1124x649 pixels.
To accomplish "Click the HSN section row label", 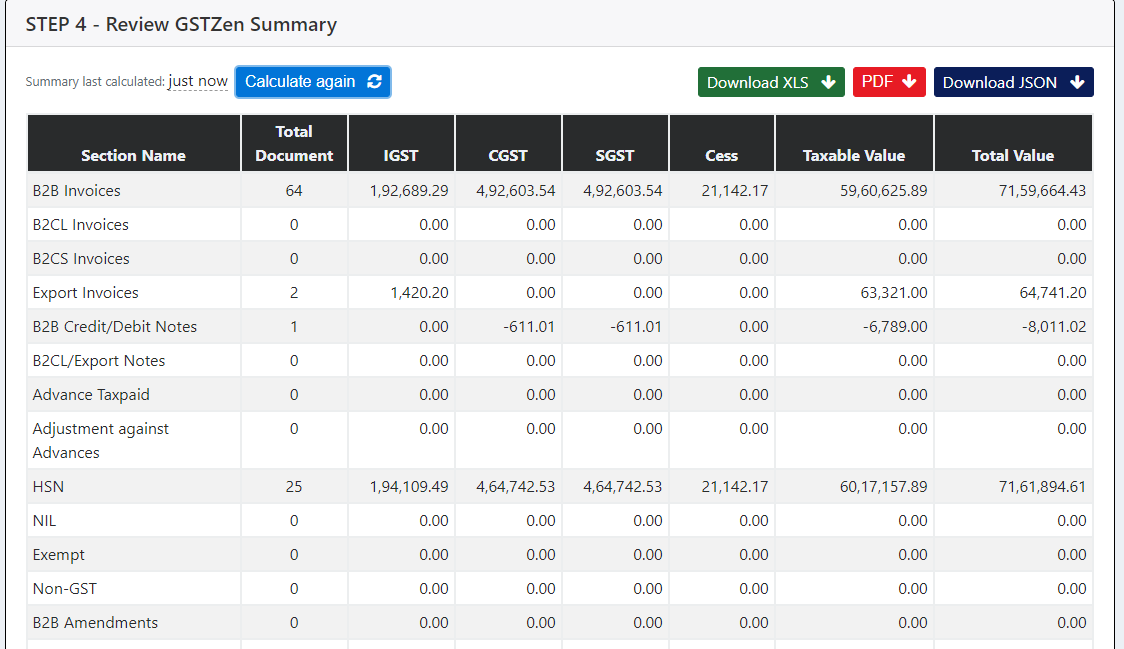I will coord(49,487).
